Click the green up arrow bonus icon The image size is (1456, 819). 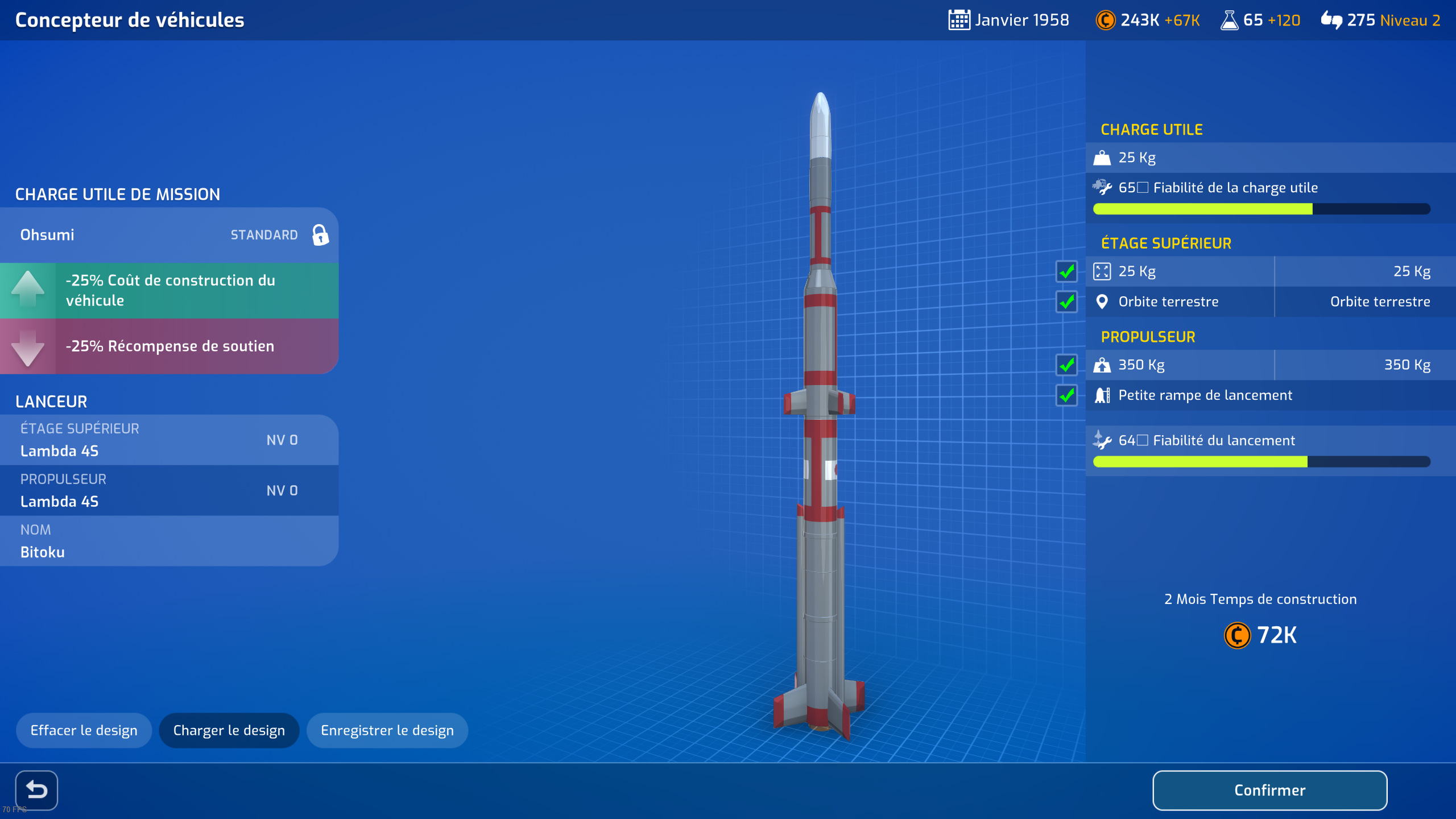point(27,290)
